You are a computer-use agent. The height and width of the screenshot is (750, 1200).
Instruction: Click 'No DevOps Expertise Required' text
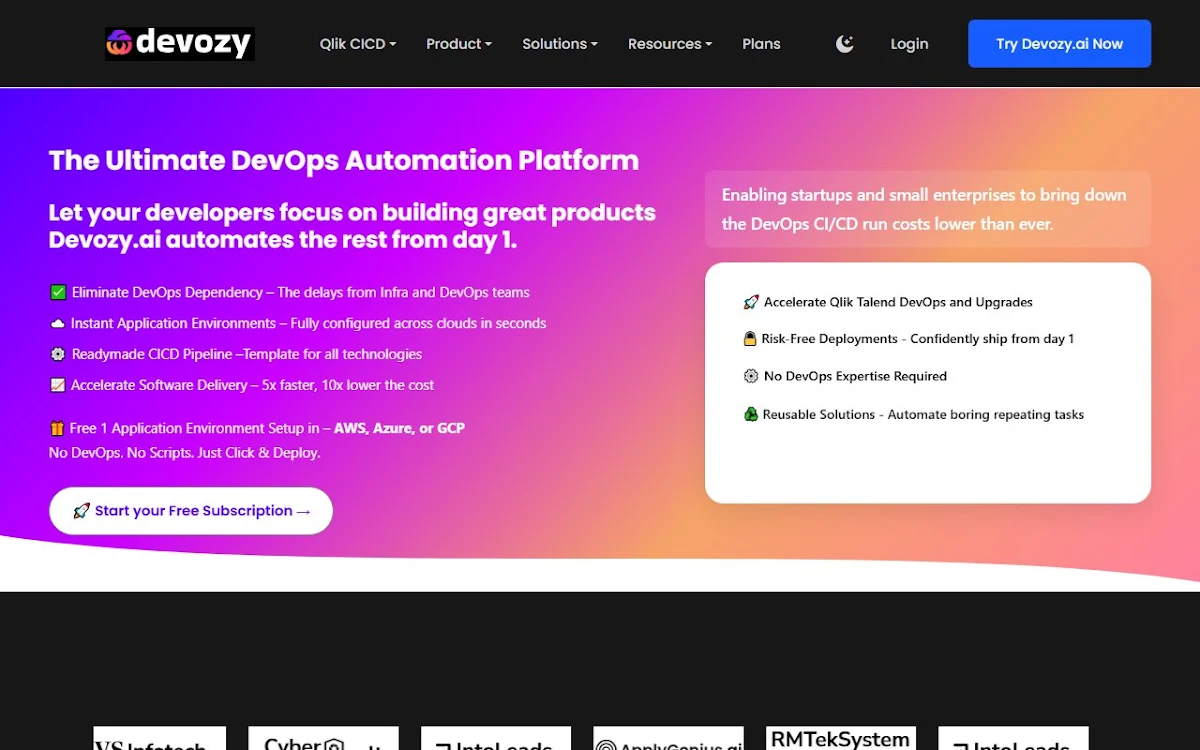855,377
